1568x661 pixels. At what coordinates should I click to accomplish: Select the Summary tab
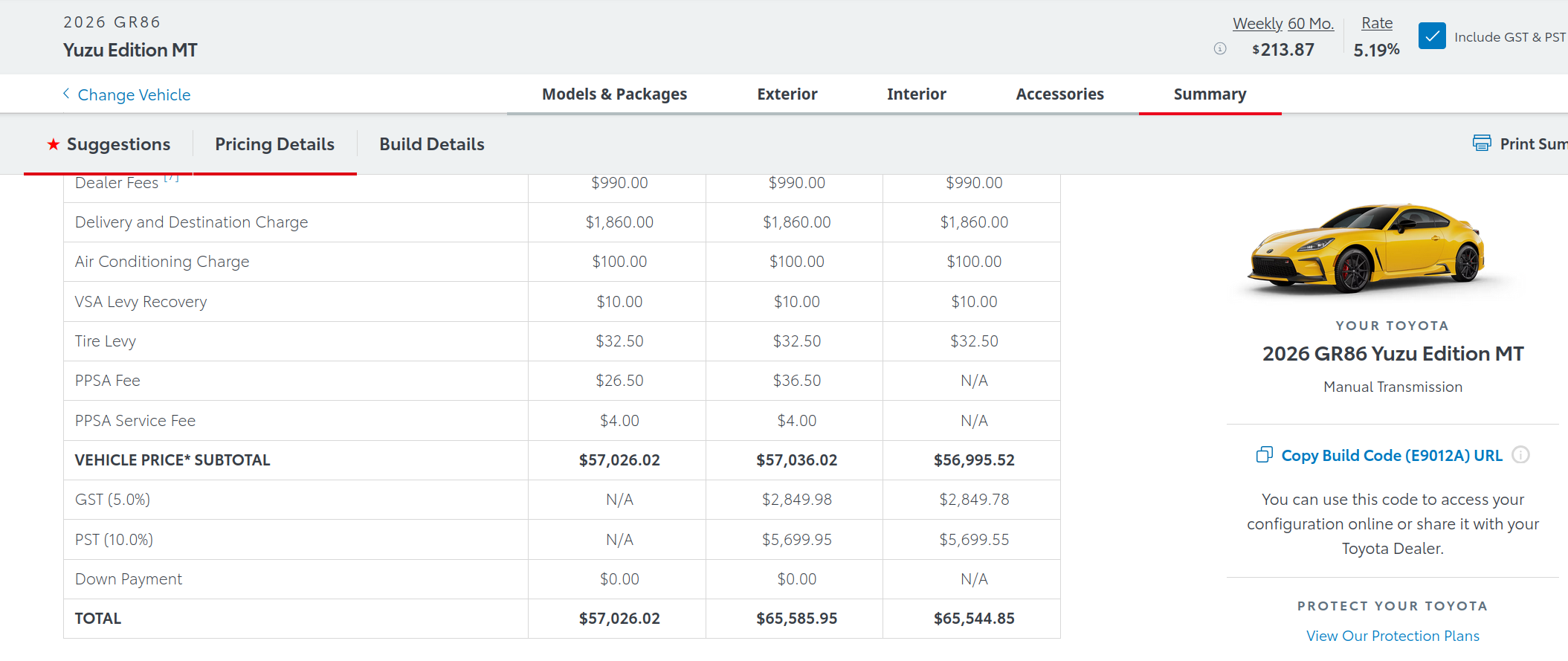(x=1210, y=94)
